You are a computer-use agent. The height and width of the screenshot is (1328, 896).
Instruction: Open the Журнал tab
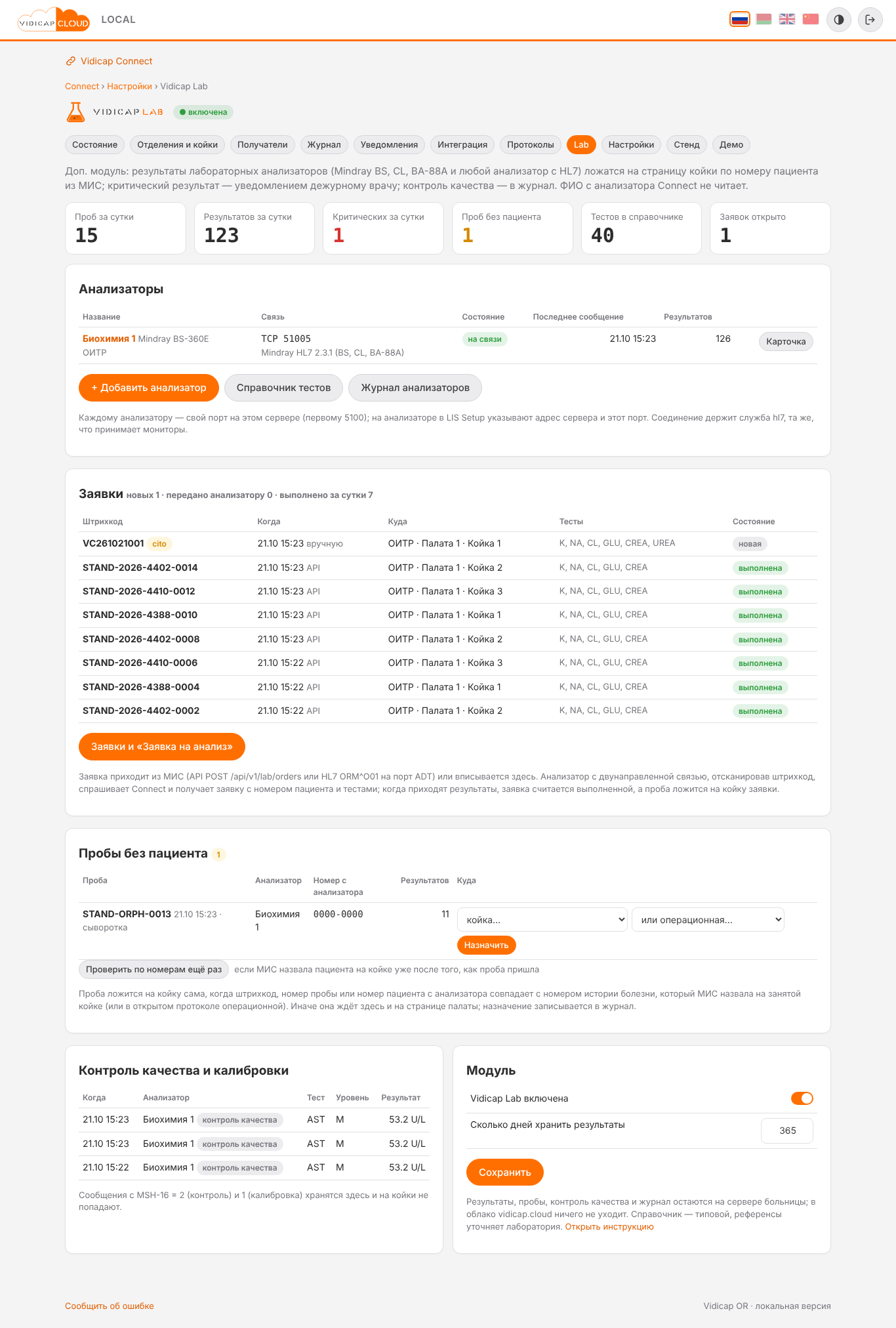[x=324, y=145]
